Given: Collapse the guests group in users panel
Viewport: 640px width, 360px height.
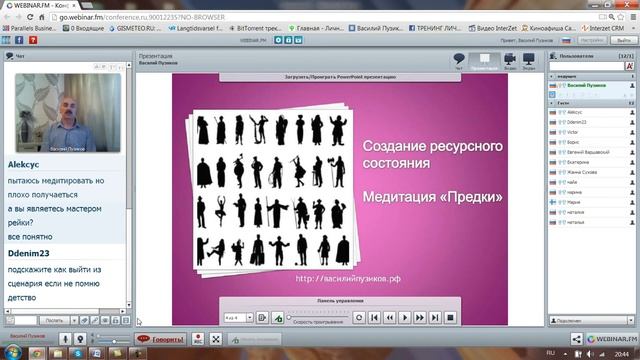Looking at the screenshot, I should [551, 103].
